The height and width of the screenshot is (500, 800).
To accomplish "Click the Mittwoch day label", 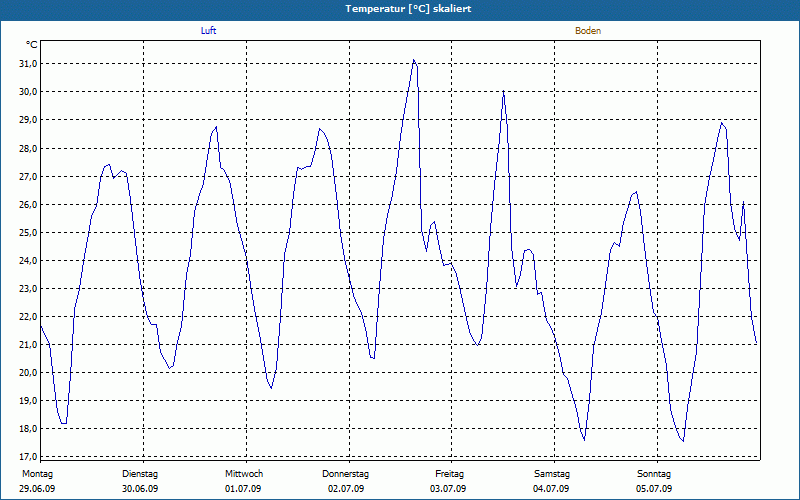I will pos(244,474).
